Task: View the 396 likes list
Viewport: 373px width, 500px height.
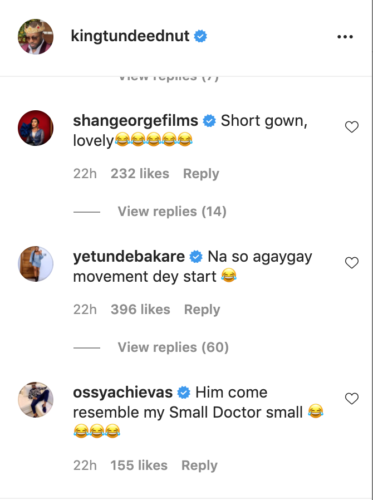Action: pos(140,309)
